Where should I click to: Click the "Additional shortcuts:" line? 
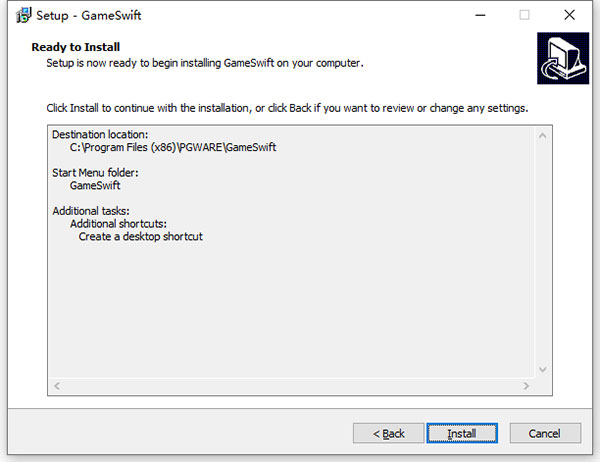tap(118, 224)
